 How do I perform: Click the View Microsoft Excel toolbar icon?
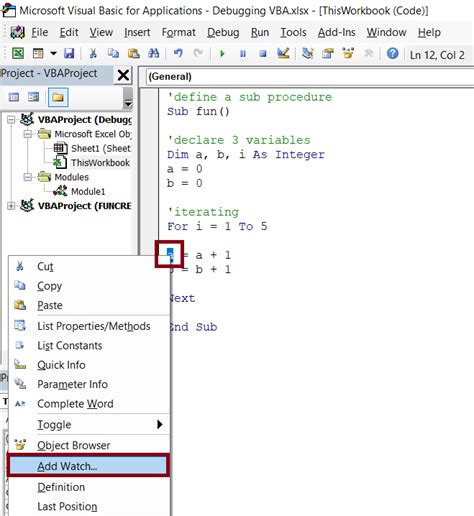point(18,53)
